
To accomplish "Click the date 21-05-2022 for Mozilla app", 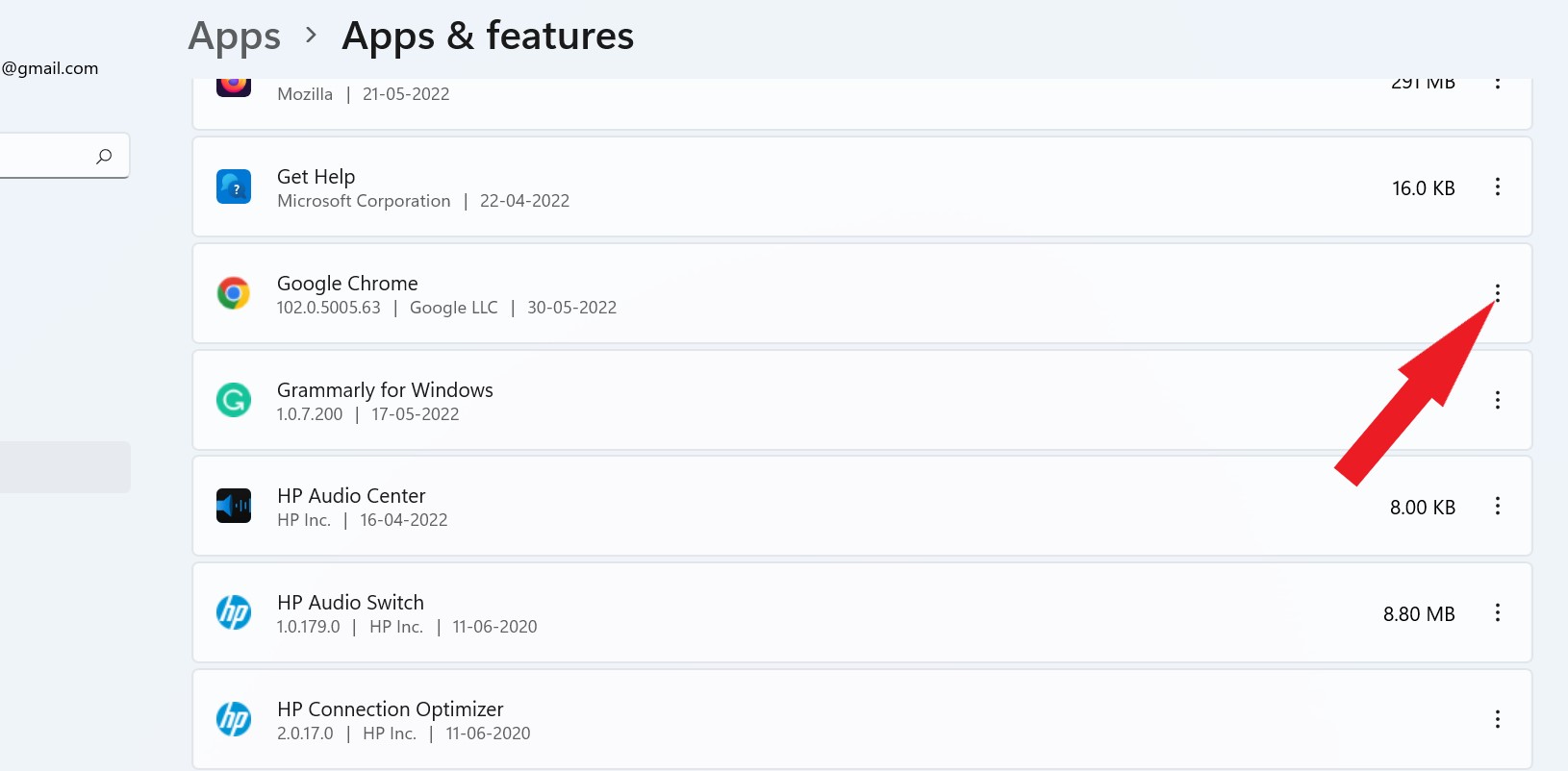I will tap(406, 94).
